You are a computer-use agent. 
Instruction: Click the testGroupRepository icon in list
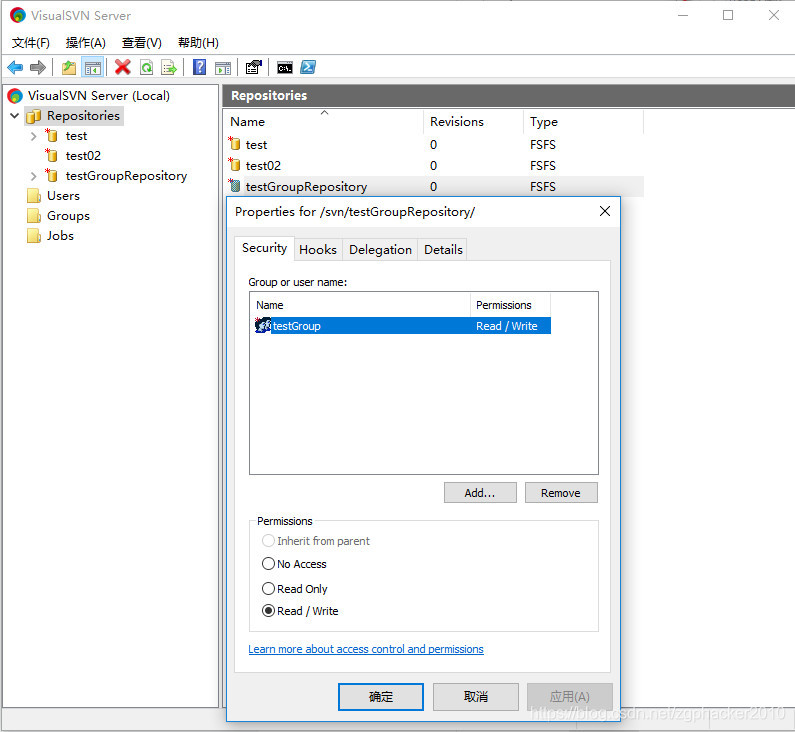click(234, 186)
